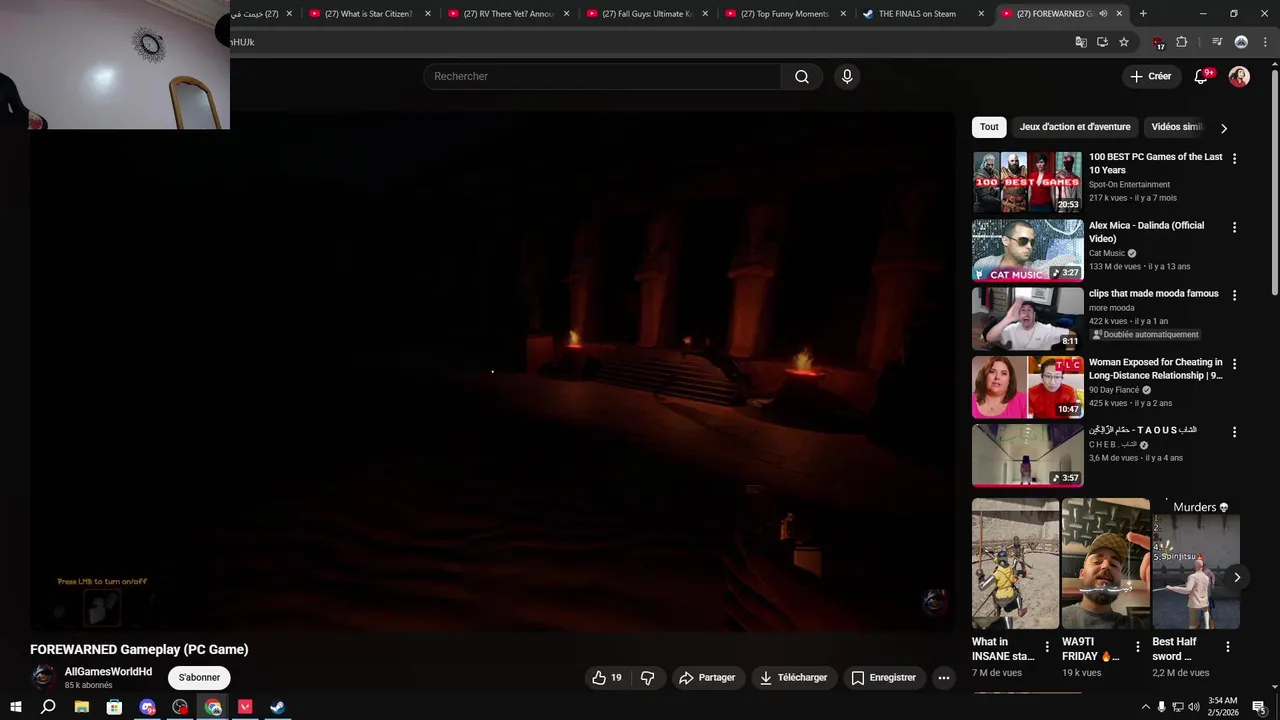Select Jeux d'action et d'aventure chip
Image resolution: width=1280 pixels, height=720 pixels.
1075,127
